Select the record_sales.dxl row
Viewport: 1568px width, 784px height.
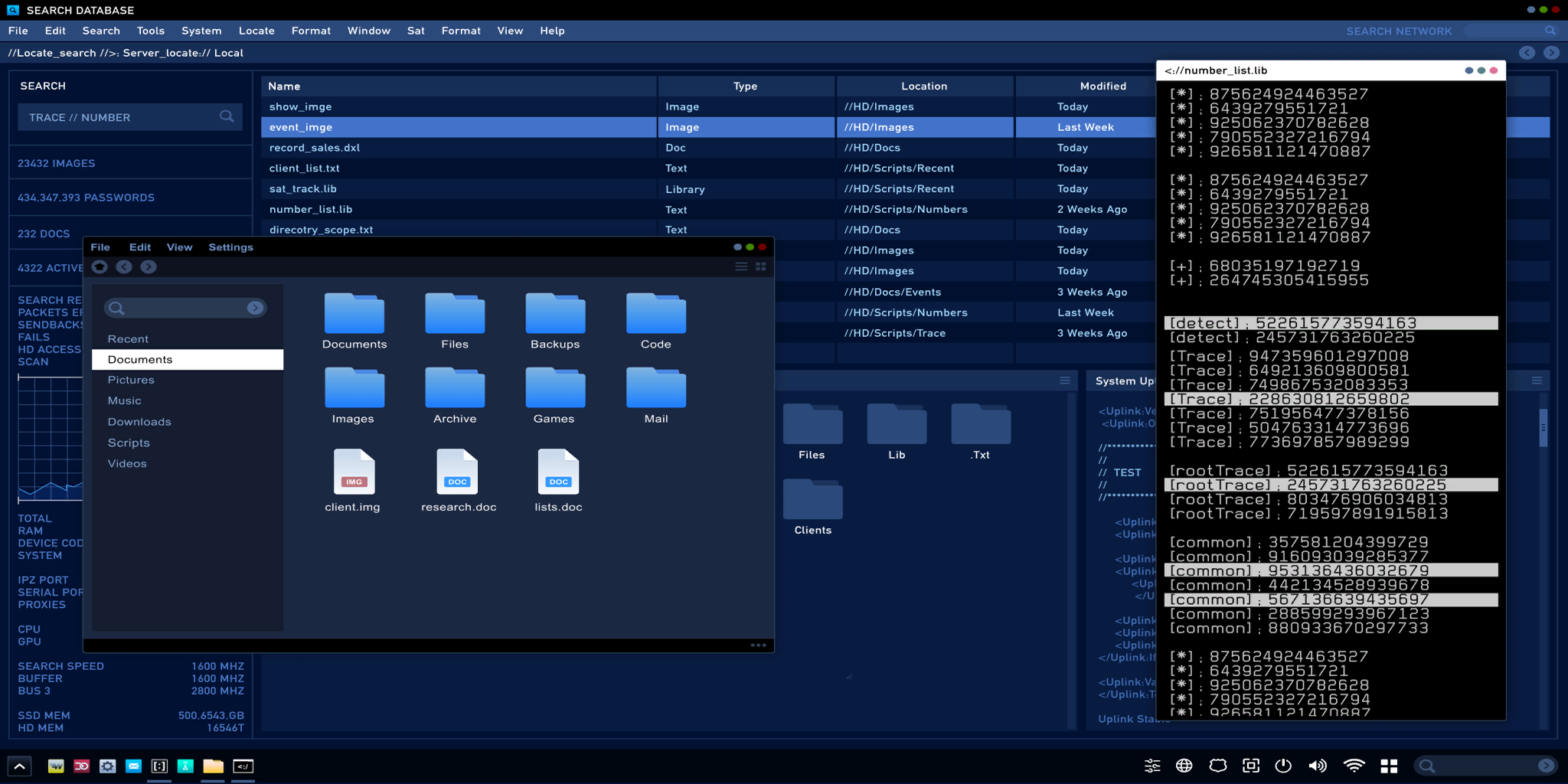click(708, 148)
